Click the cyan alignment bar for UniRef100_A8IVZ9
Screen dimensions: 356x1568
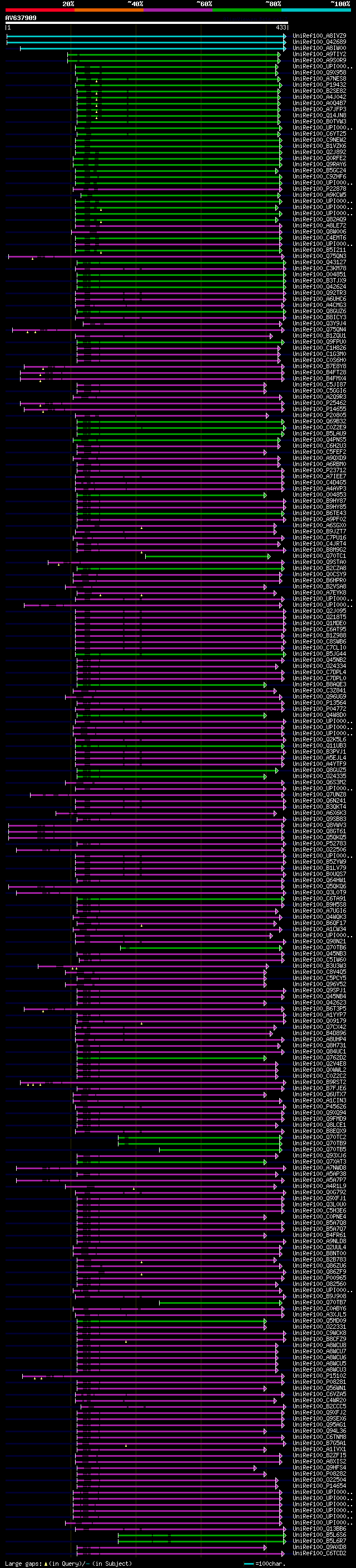point(146,36)
